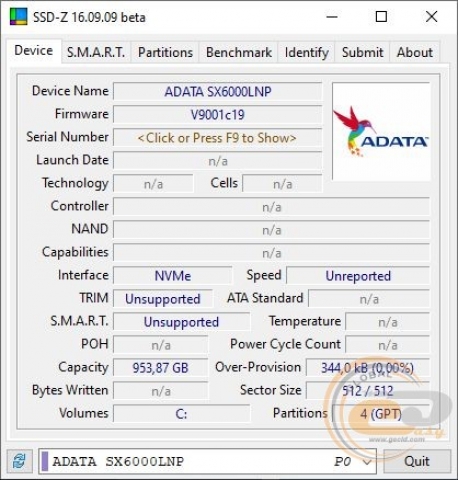The width and height of the screenshot is (458, 480).
Task: Click the Cells n/a field
Action: (282, 184)
